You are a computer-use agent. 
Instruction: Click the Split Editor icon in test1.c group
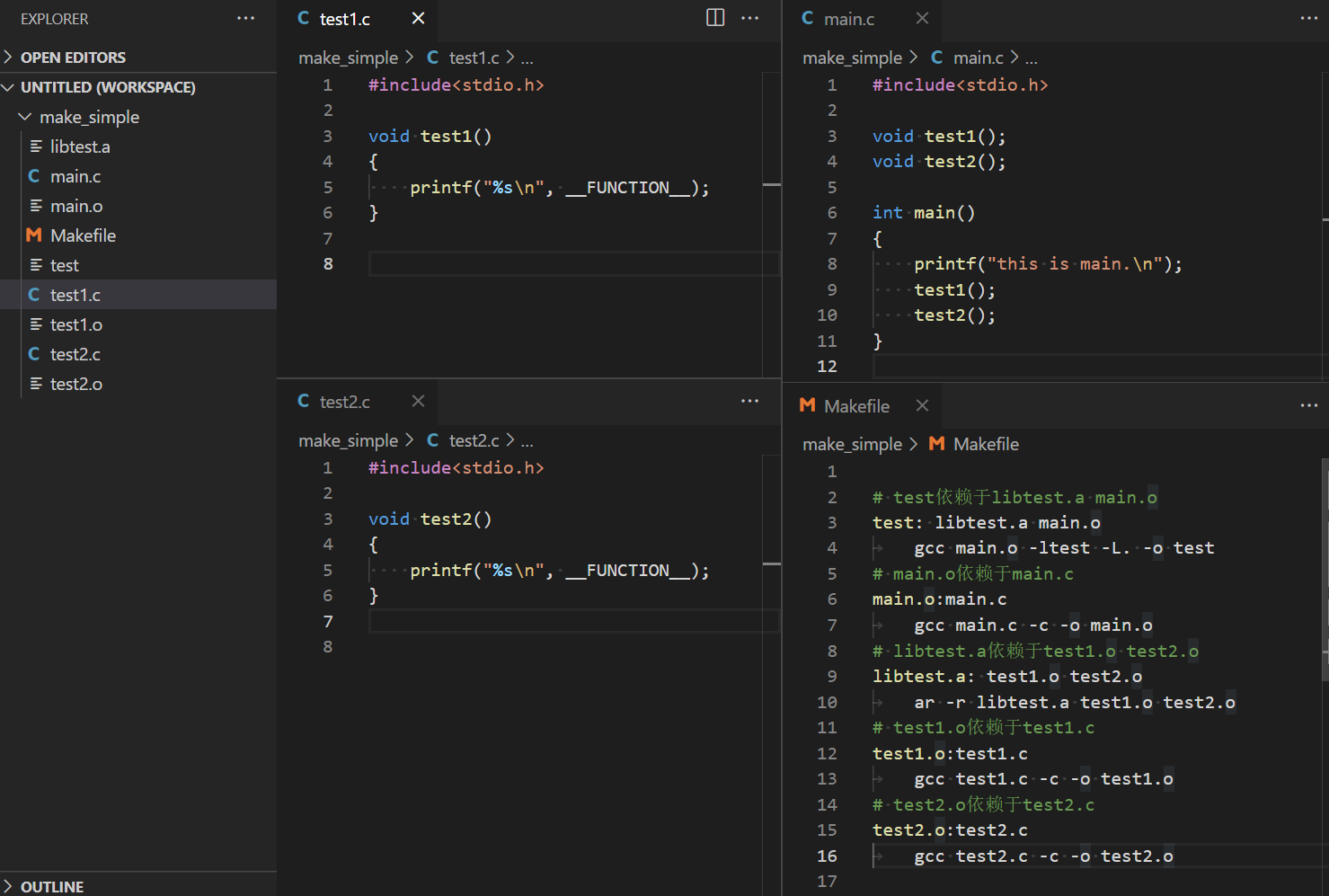(x=715, y=18)
